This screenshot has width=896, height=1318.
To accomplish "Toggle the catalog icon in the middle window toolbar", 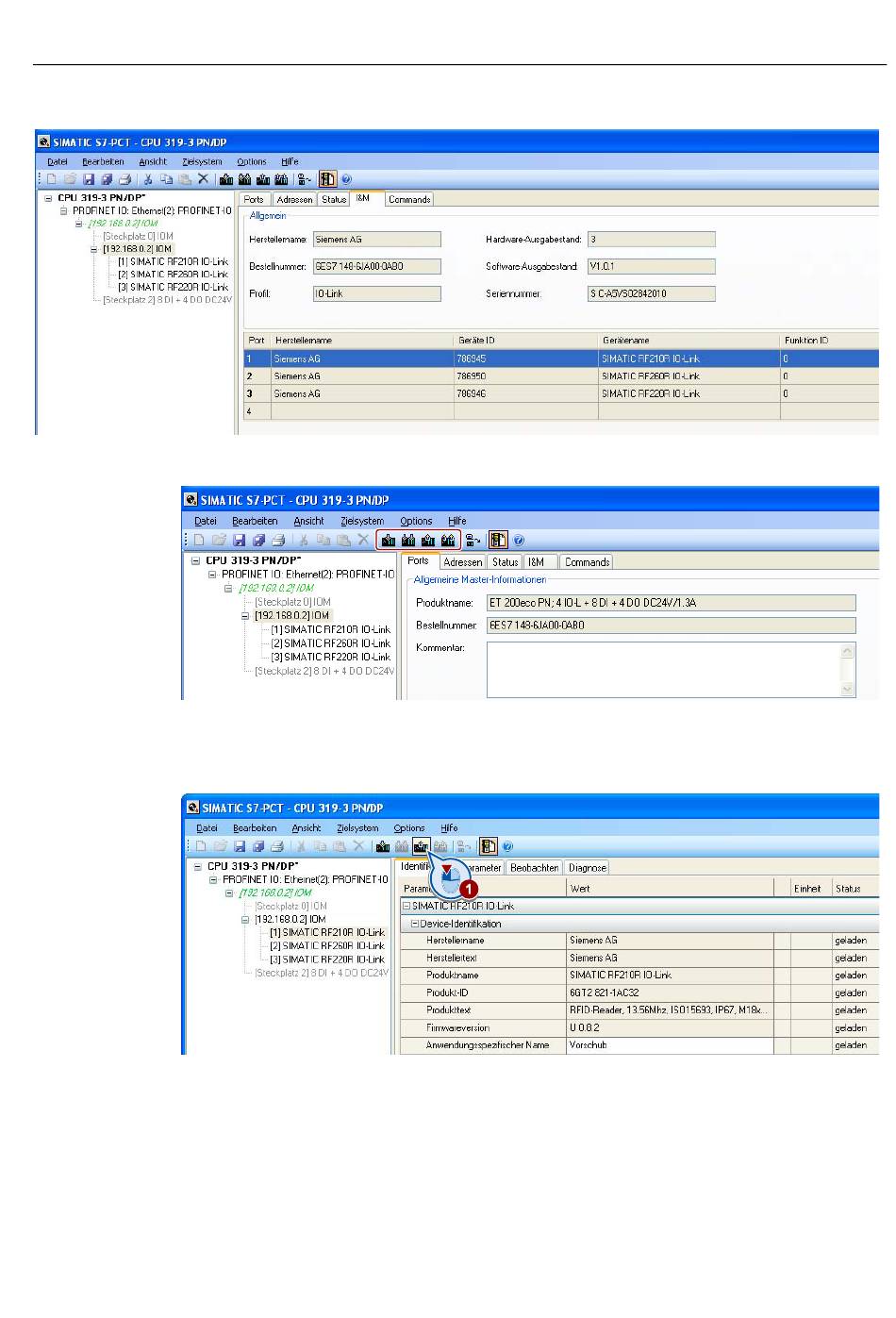I will click(x=498, y=541).
